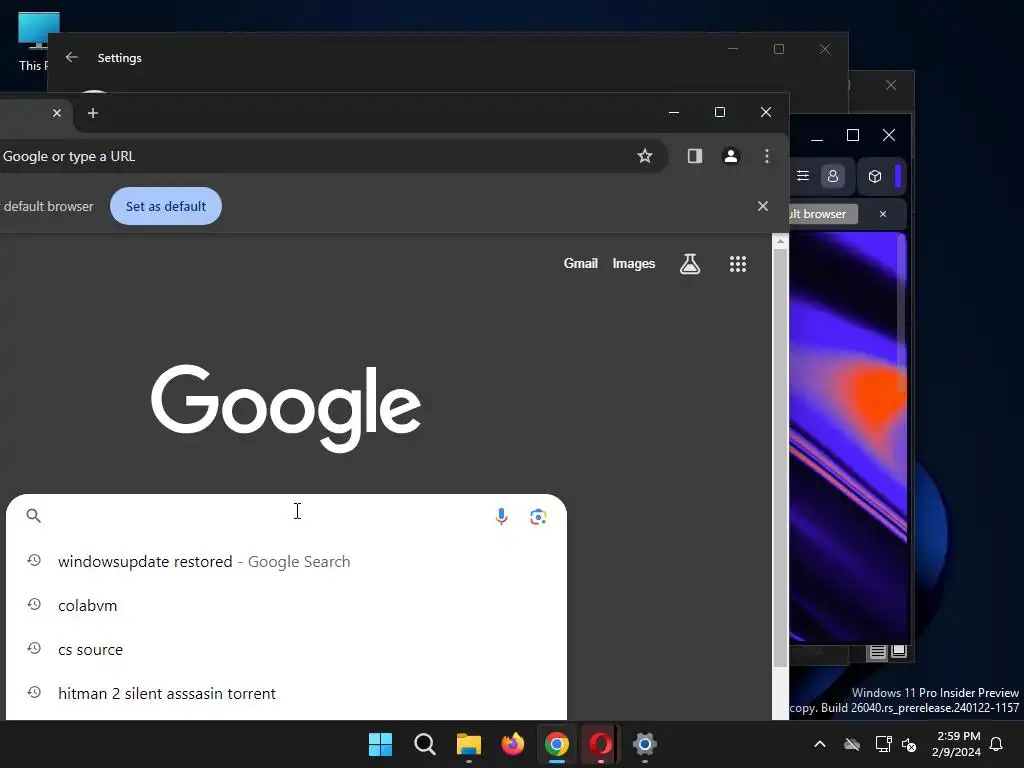Select 'cs source' search suggestion

pyautogui.click(x=286, y=649)
